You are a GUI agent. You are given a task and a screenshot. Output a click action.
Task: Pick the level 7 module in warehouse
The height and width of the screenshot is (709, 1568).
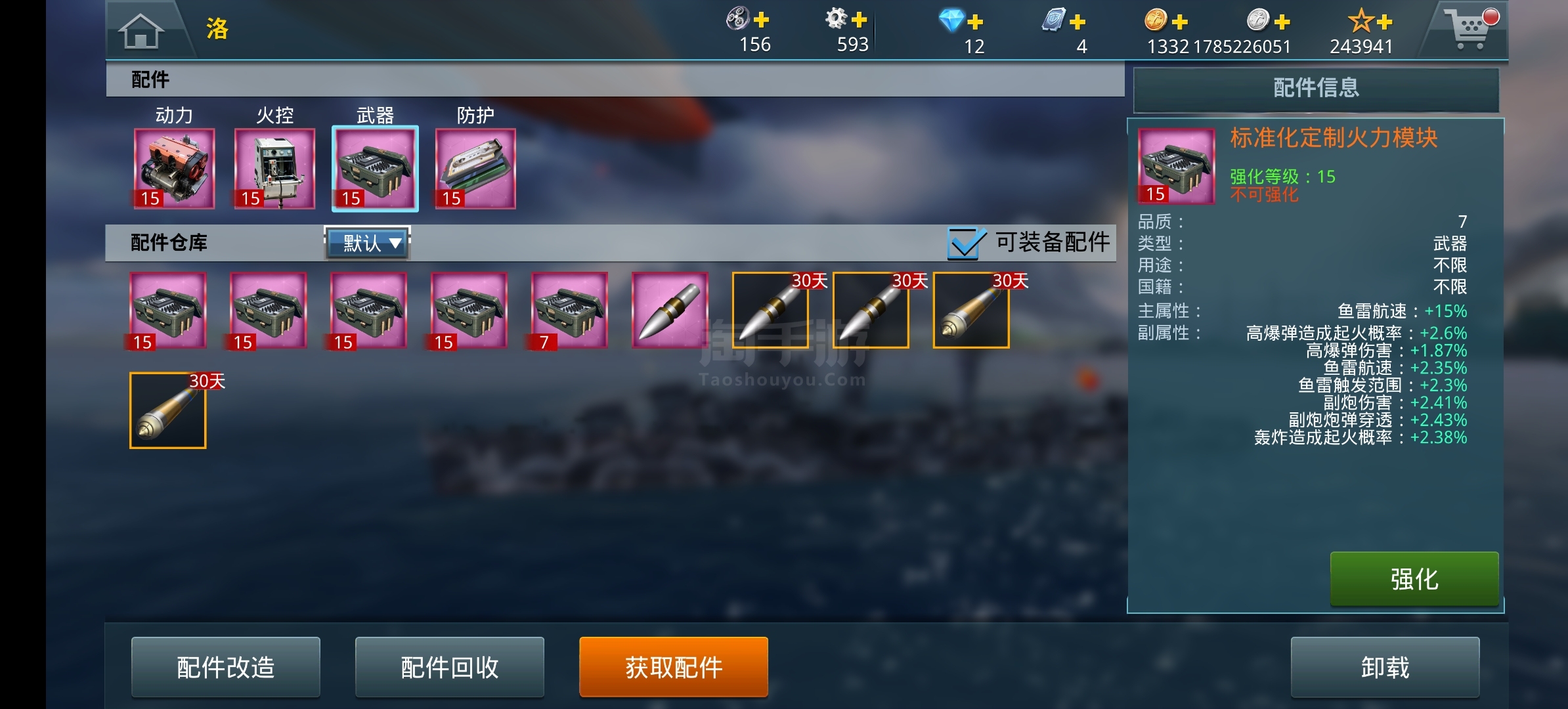point(569,311)
